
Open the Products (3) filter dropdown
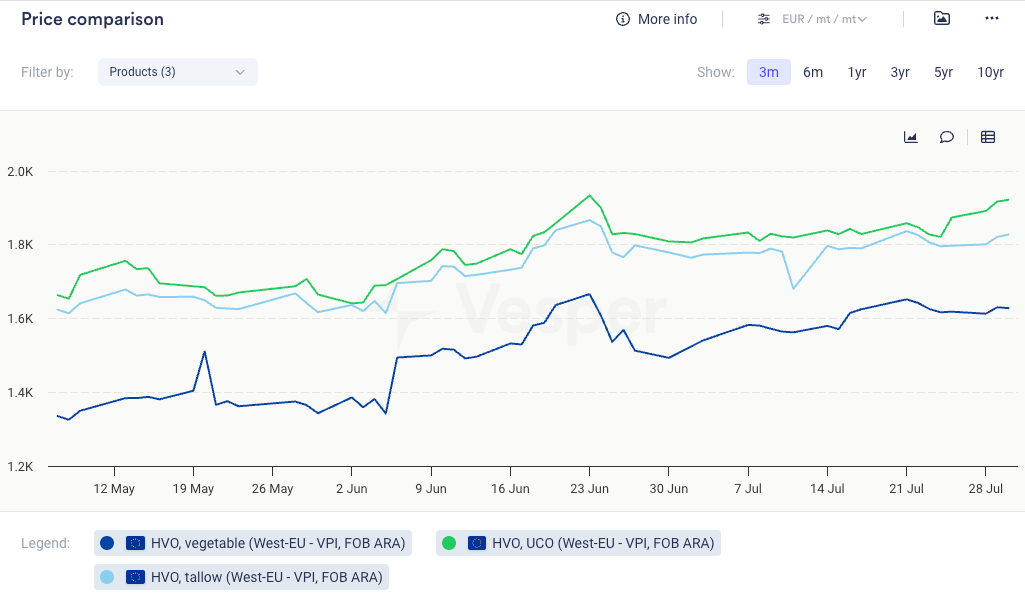(177, 72)
